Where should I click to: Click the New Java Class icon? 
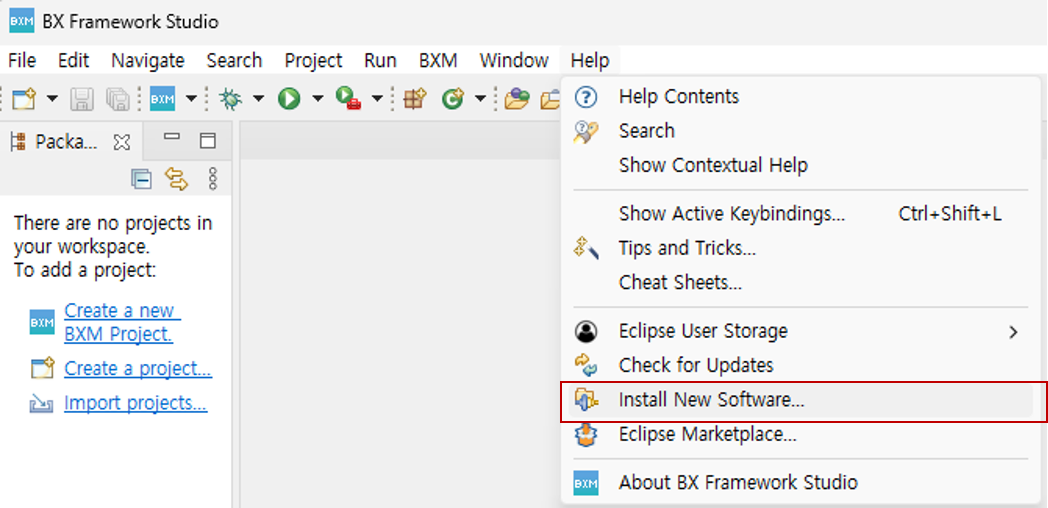[453, 99]
